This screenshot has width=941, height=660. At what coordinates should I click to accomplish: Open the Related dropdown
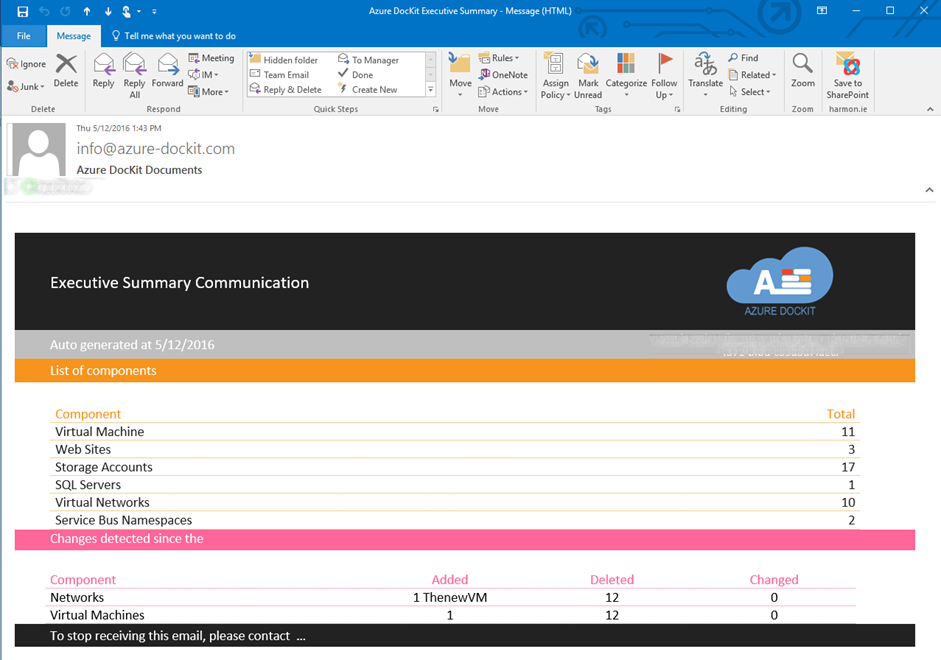pyautogui.click(x=753, y=74)
